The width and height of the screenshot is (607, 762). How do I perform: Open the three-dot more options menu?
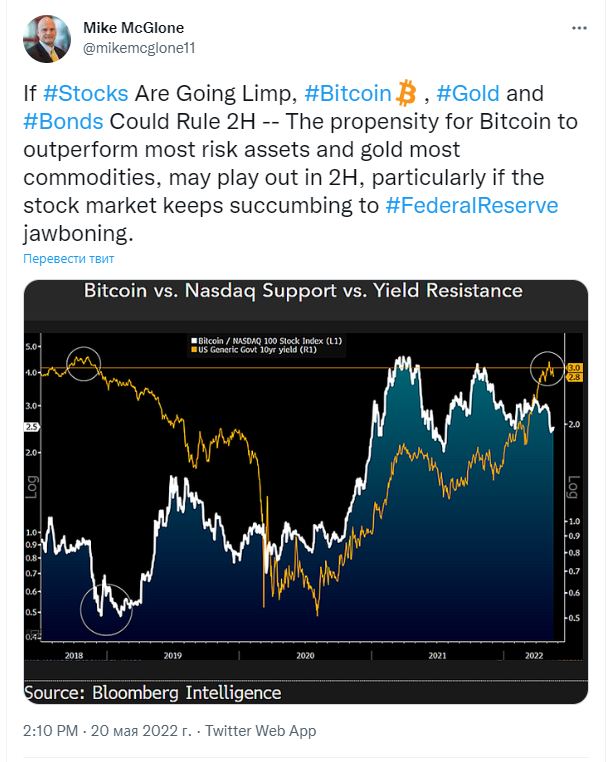[579, 28]
